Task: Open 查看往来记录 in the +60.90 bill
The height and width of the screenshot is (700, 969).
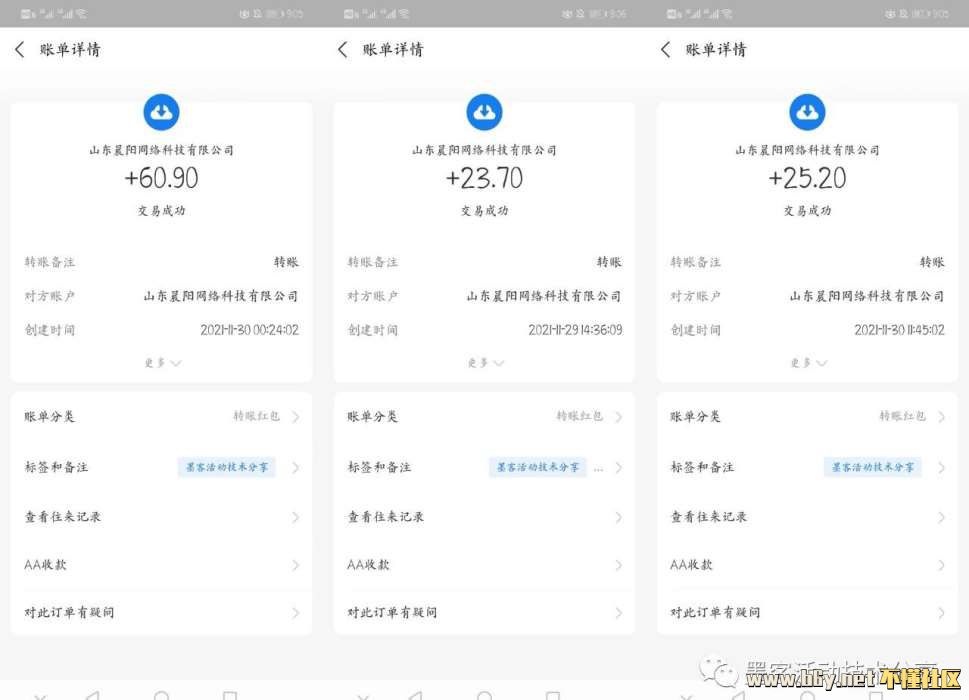Action: (x=161, y=517)
